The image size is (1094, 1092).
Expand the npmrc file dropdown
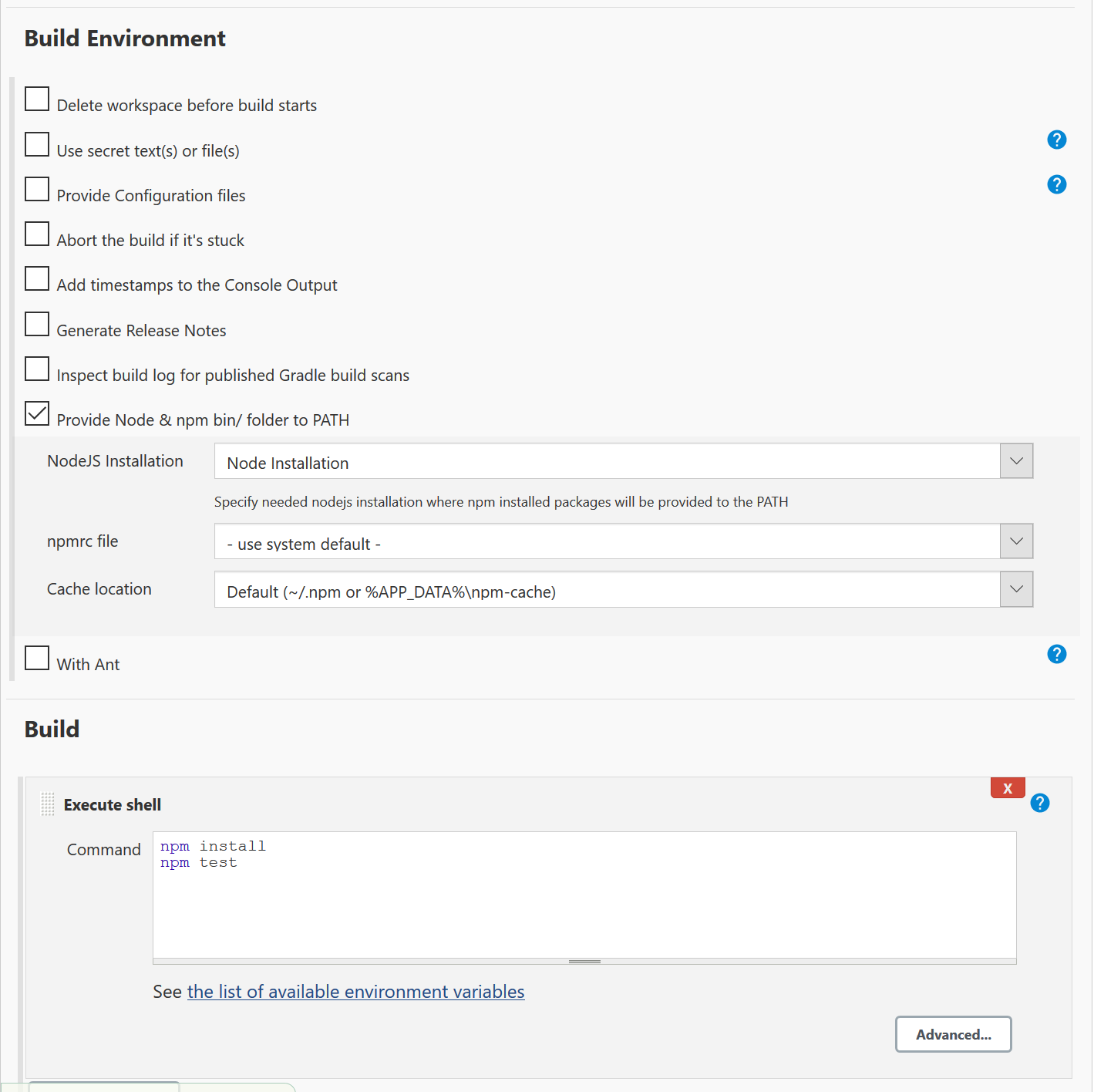(x=623, y=541)
